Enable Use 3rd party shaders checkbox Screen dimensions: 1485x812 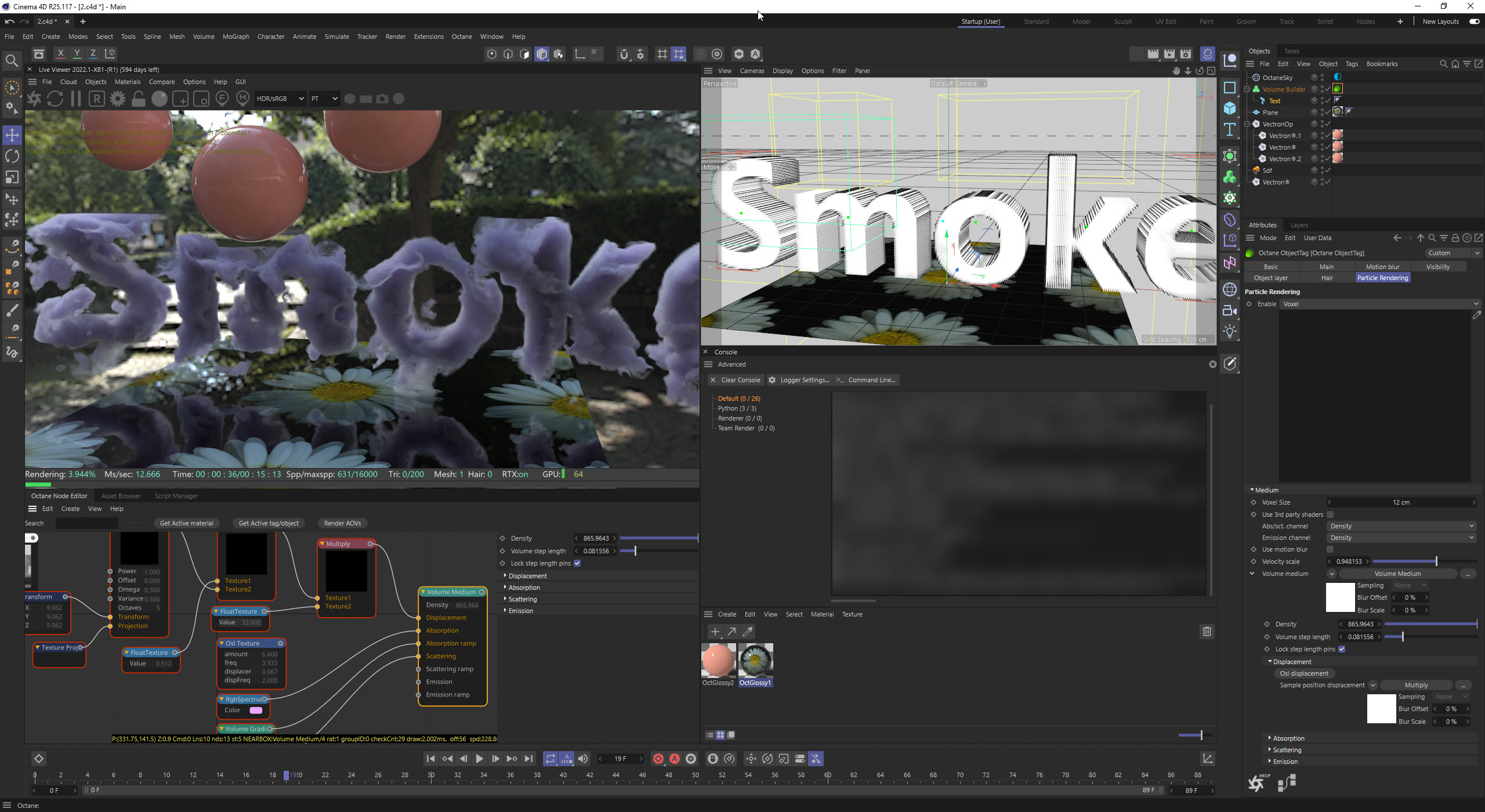tap(1330, 514)
